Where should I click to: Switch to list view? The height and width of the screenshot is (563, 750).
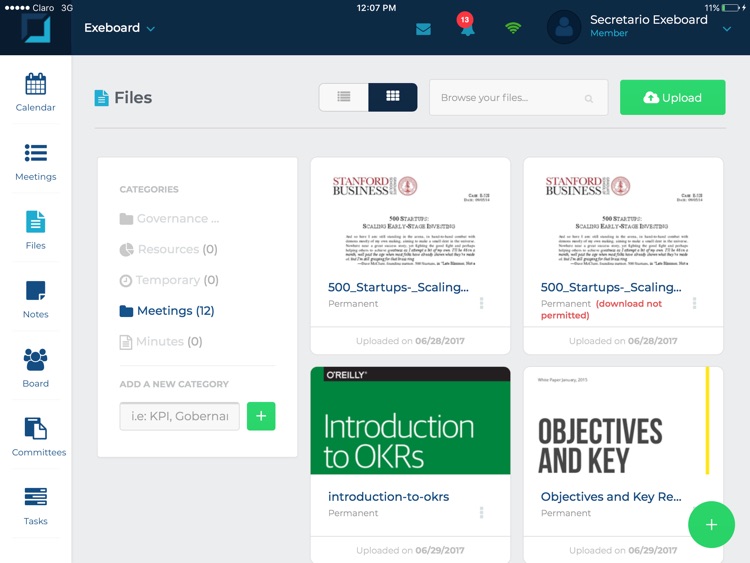click(x=343, y=97)
